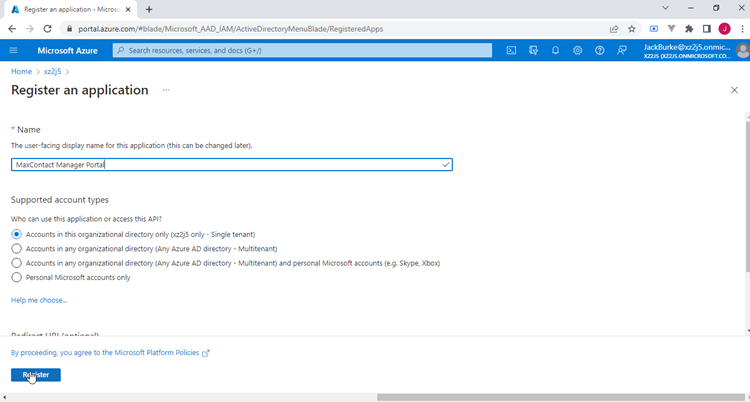Open a new browser tab with plus
750x402 pixels.
(x=149, y=9)
